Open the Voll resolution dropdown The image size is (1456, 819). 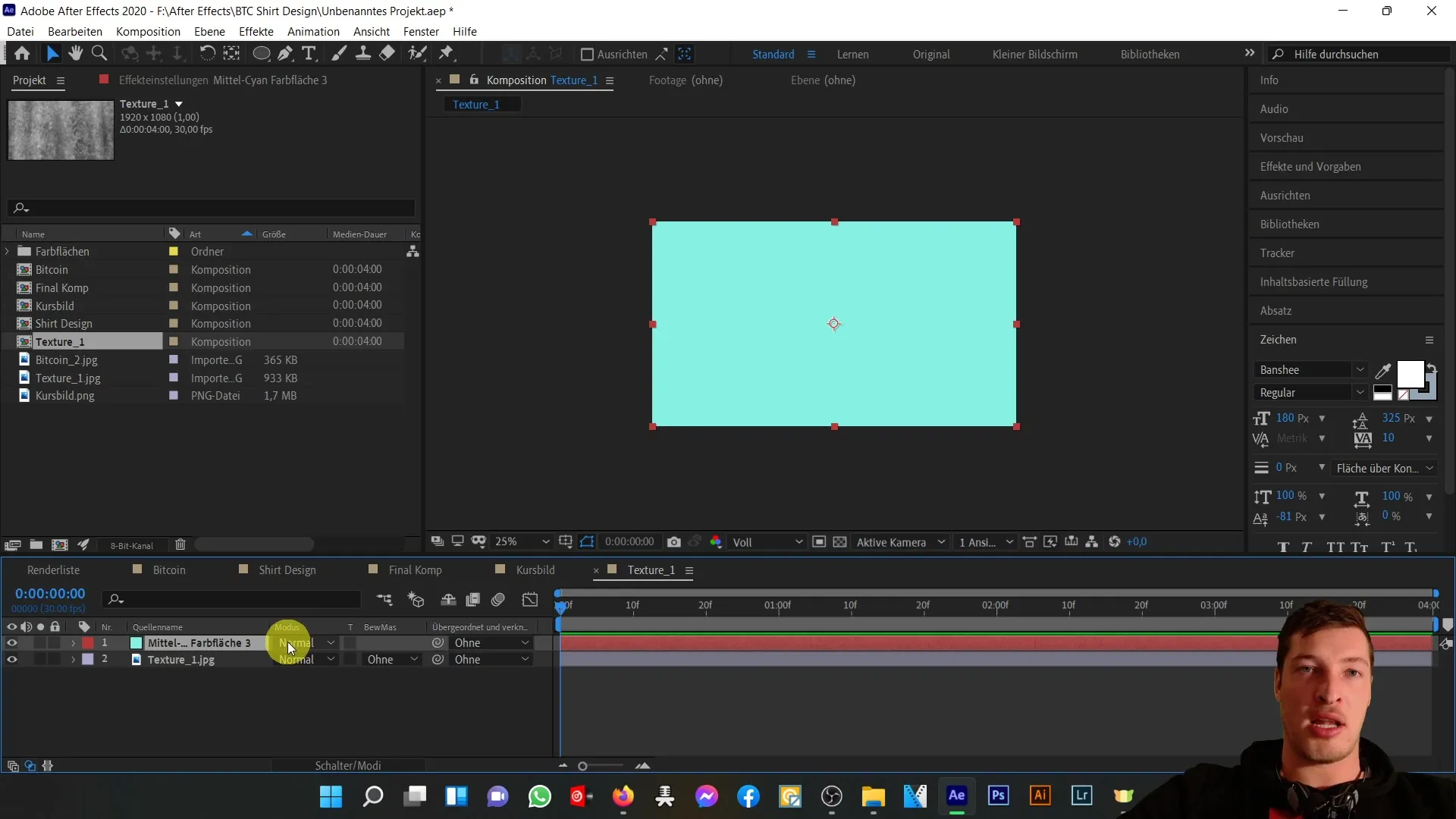[x=767, y=541]
